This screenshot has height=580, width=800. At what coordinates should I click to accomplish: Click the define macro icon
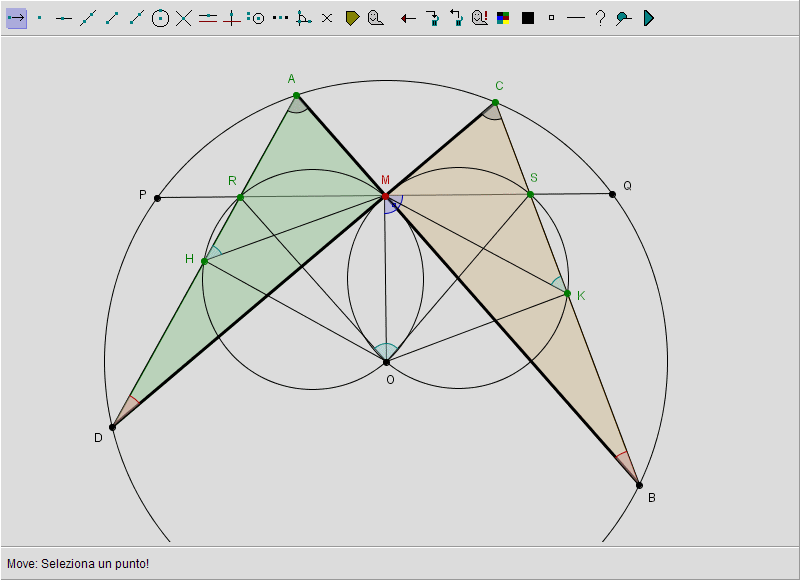[x=456, y=18]
